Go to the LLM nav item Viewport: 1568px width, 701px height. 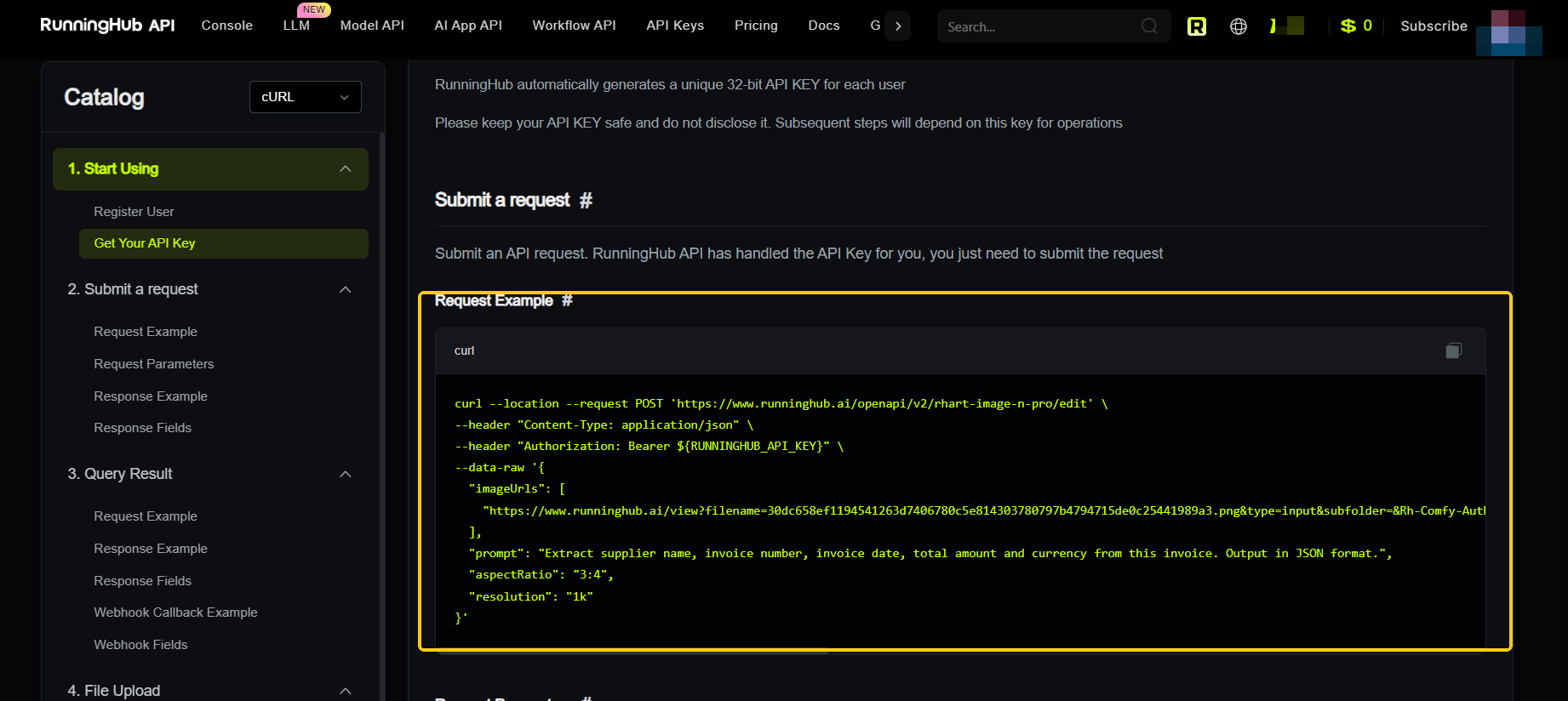[x=296, y=26]
